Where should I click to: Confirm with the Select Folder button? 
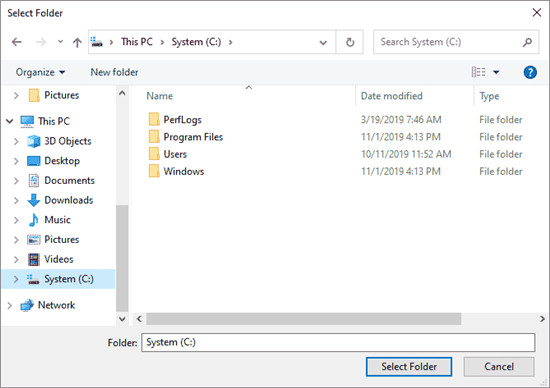click(409, 367)
